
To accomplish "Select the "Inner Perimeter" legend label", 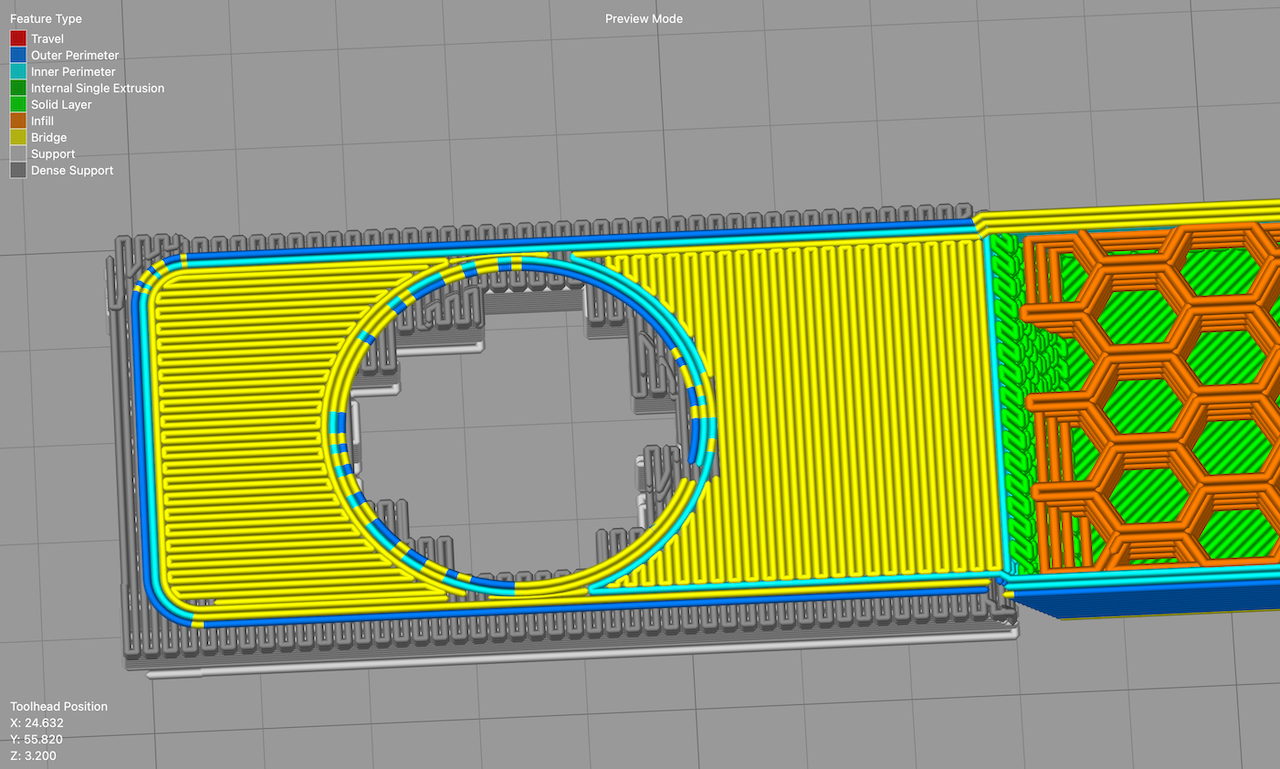I will coord(73,72).
